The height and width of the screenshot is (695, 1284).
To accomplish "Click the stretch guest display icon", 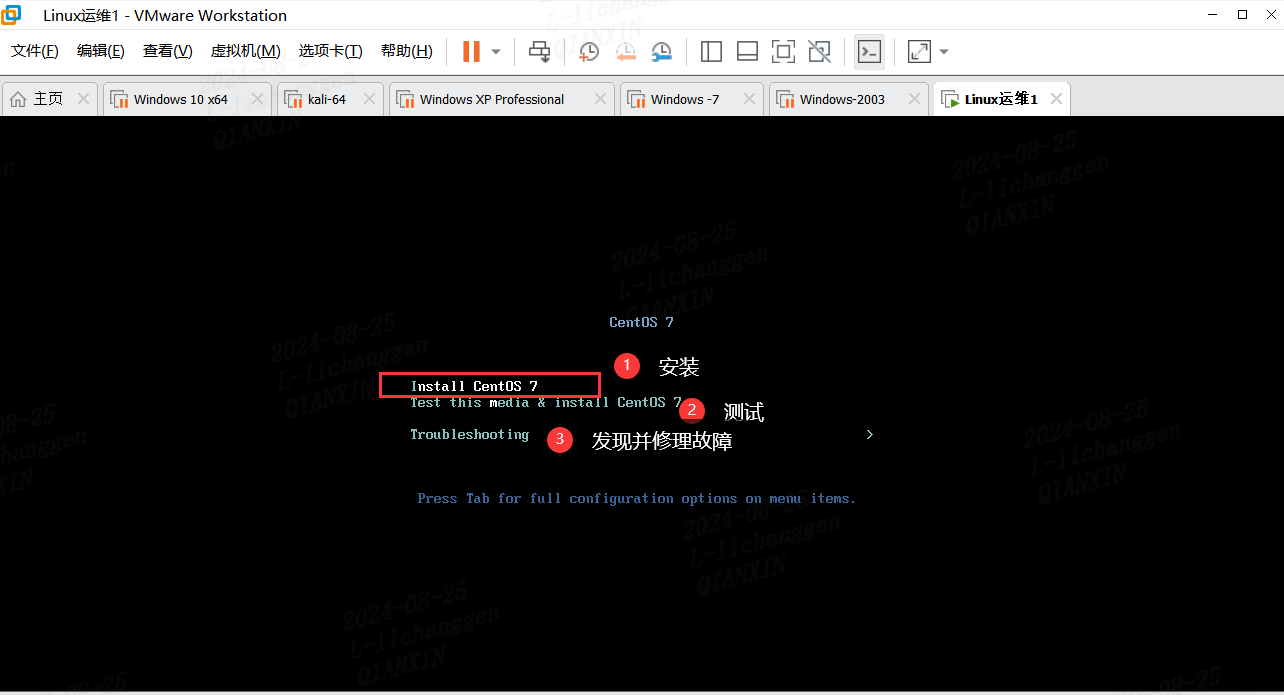I will 919,52.
